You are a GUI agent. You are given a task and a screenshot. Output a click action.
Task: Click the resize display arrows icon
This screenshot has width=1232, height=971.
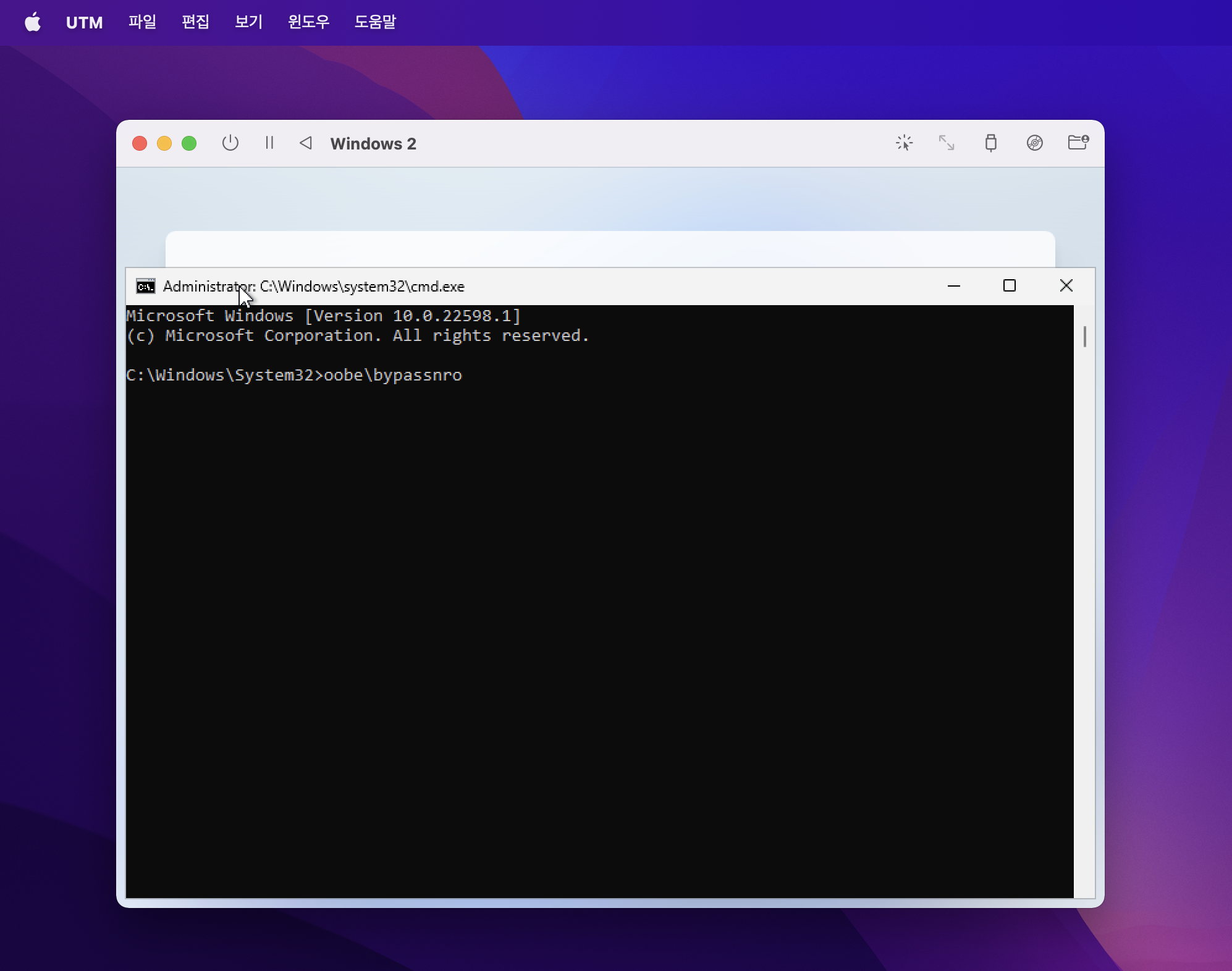coord(947,143)
